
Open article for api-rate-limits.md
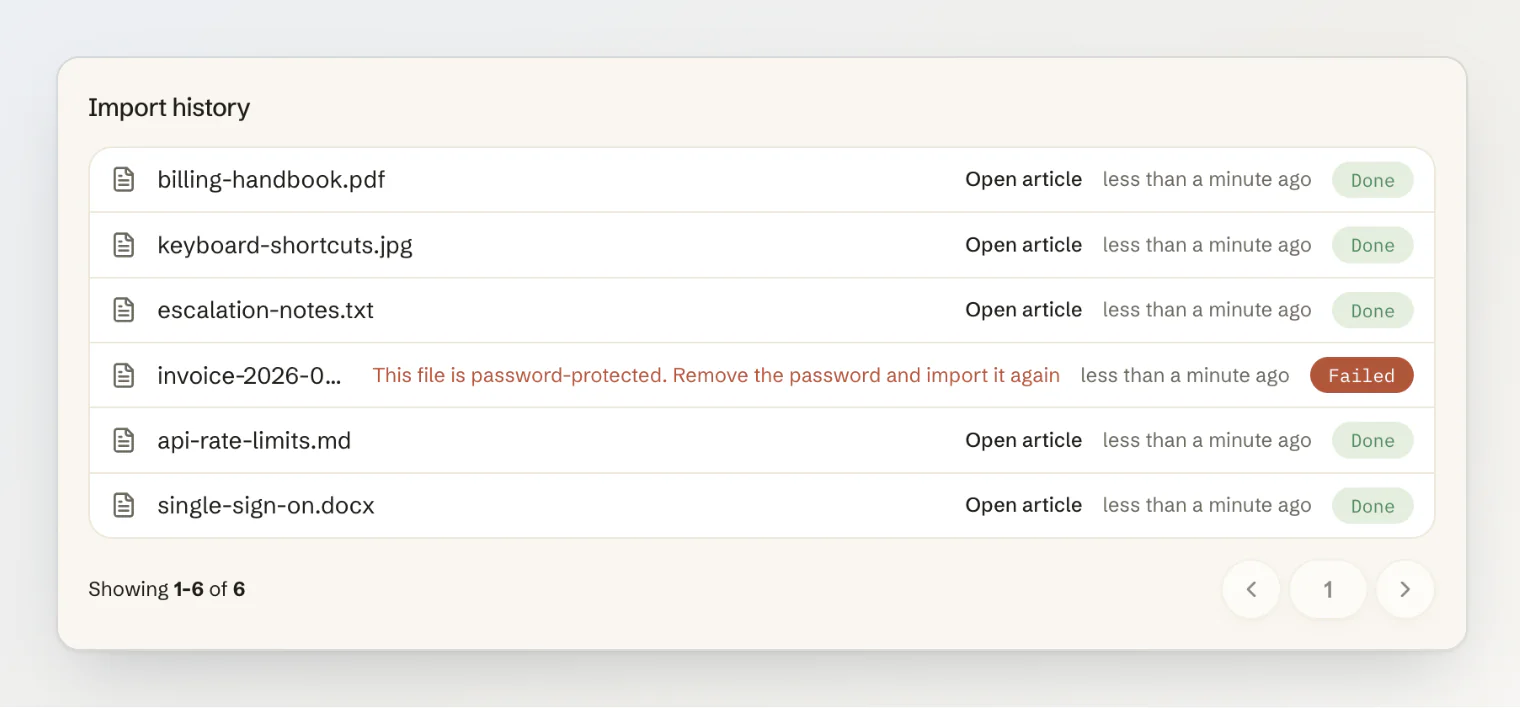[x=1023, y=440]
